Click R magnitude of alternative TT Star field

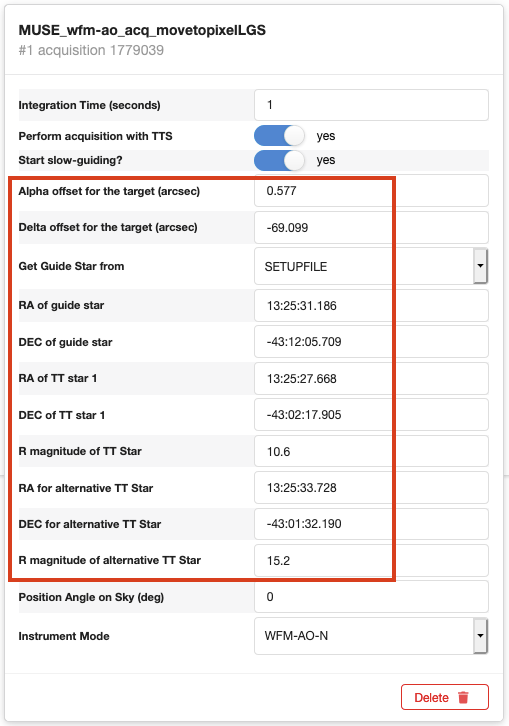click(371, 560)
